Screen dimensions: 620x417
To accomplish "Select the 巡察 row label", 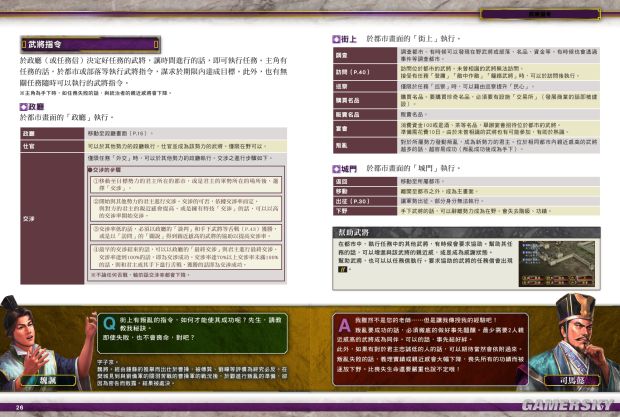I will (x=365, y=86).
